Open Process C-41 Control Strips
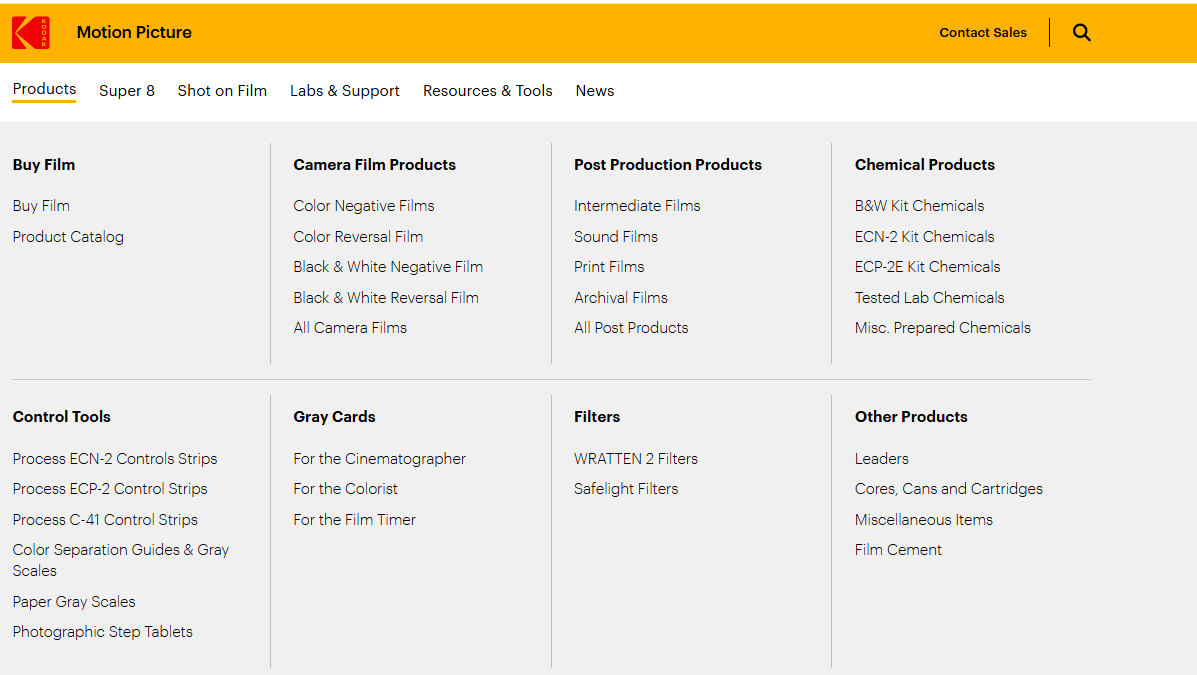The image size is (1197, 675). coord(105,520)
